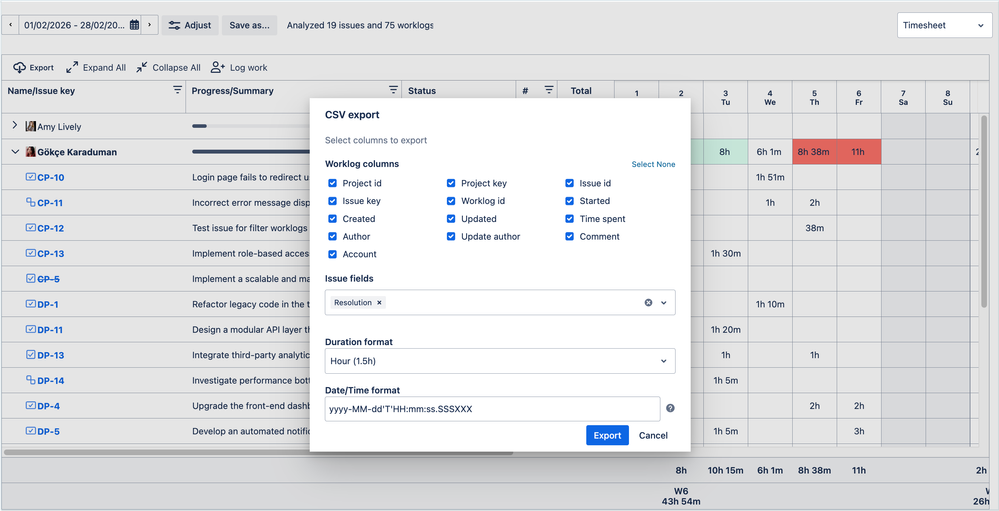
Task: Uncheck the Time spent checkbox
Action: [569, 219]
